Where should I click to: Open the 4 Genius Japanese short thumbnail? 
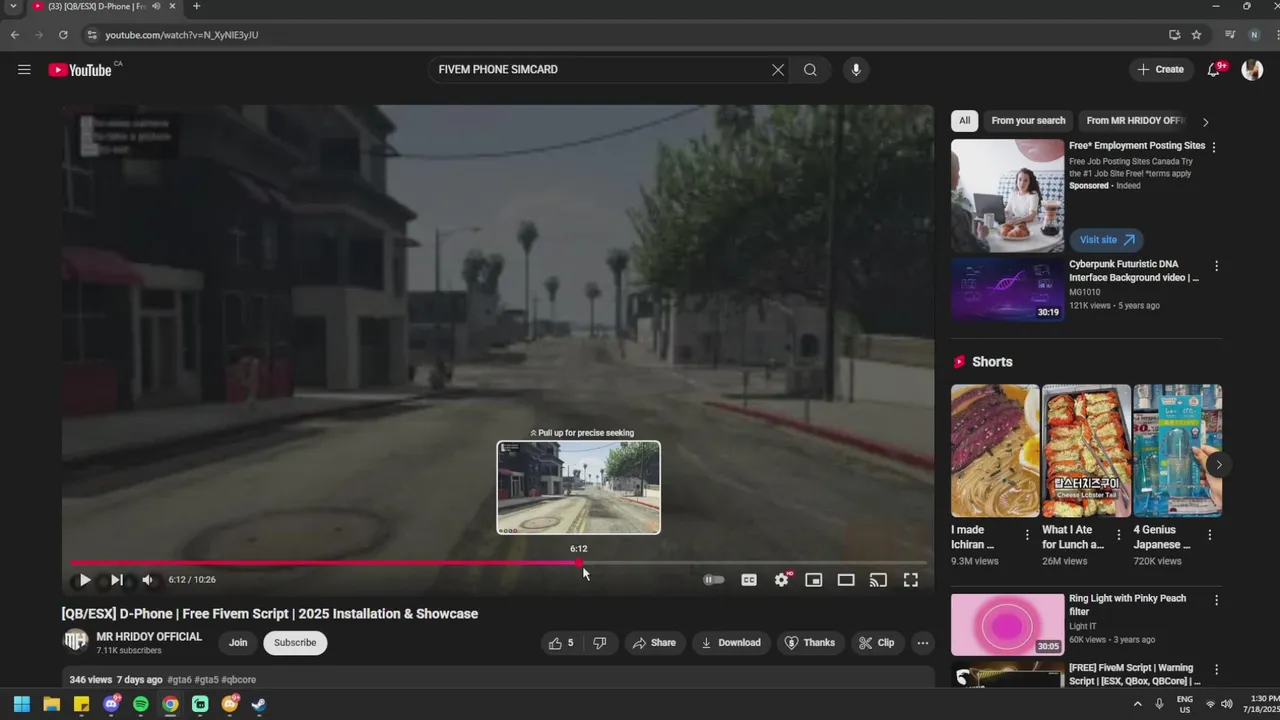tap(1177, 451)
